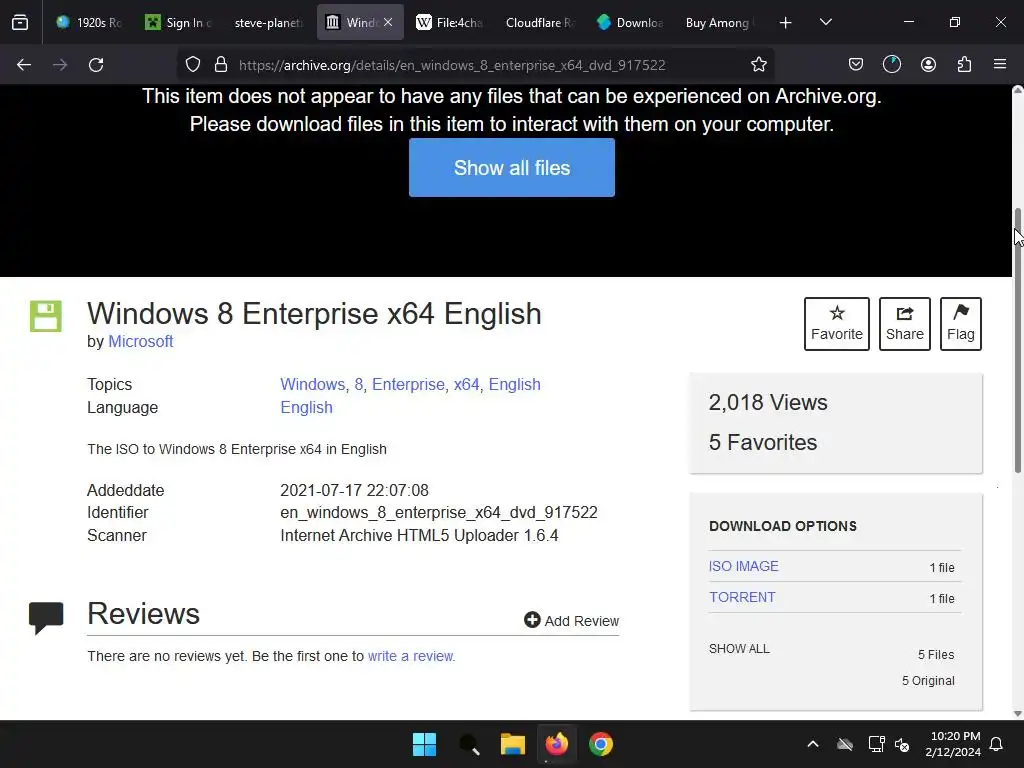Go back to the previous page
The width and height of the screenshot is (1024, 768).
[x=24, y=65]
